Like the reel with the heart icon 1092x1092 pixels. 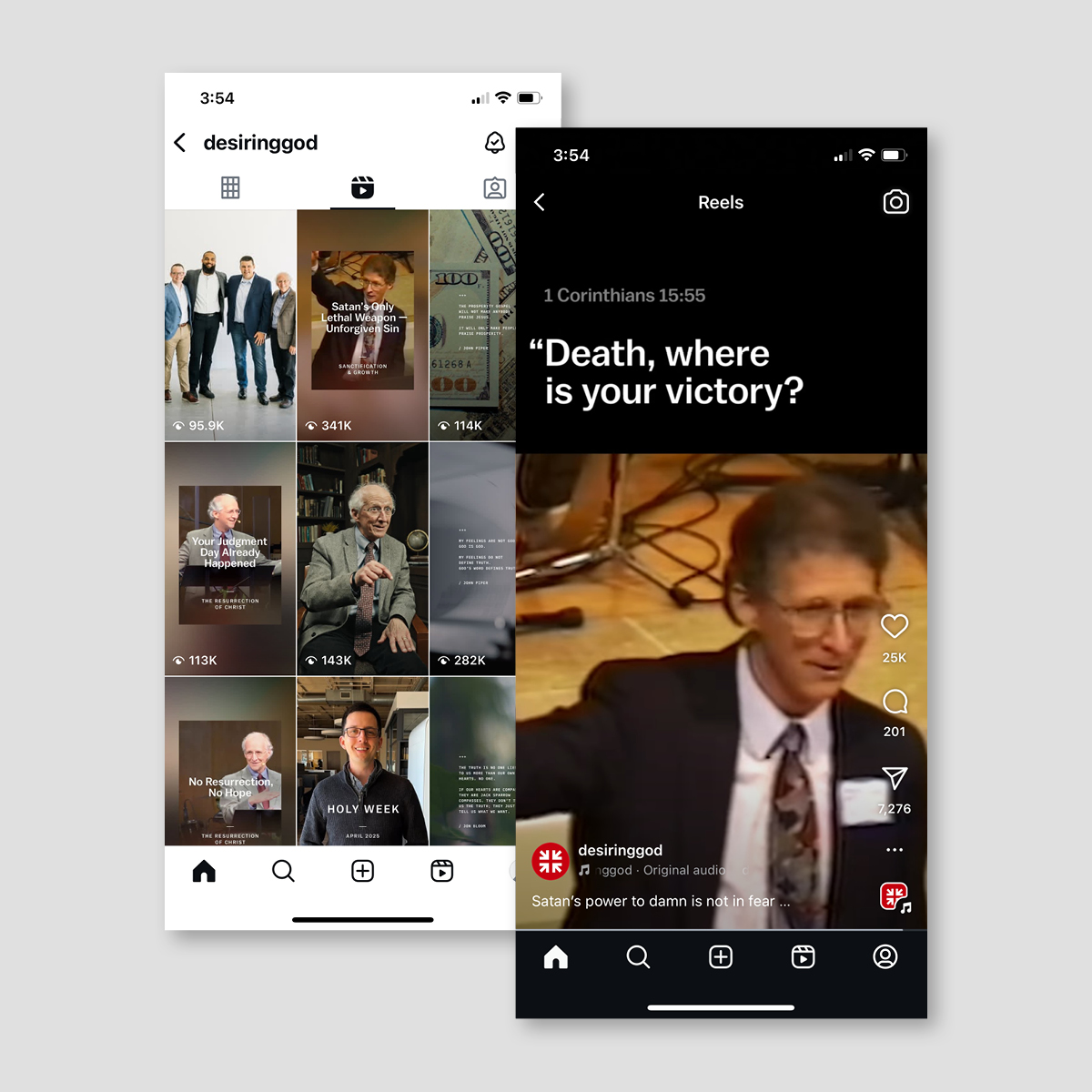pyautogui.click(x=894, y=626)
